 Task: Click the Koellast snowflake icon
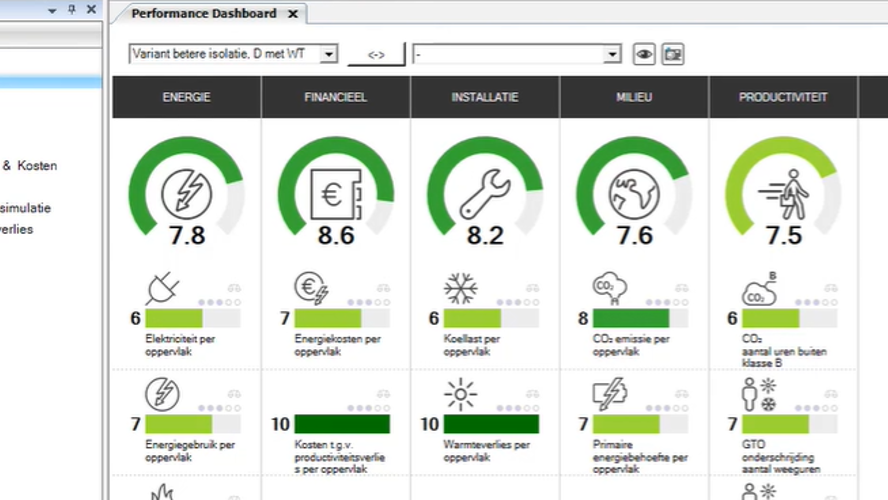pyautogui.click(x=460, y=289)
